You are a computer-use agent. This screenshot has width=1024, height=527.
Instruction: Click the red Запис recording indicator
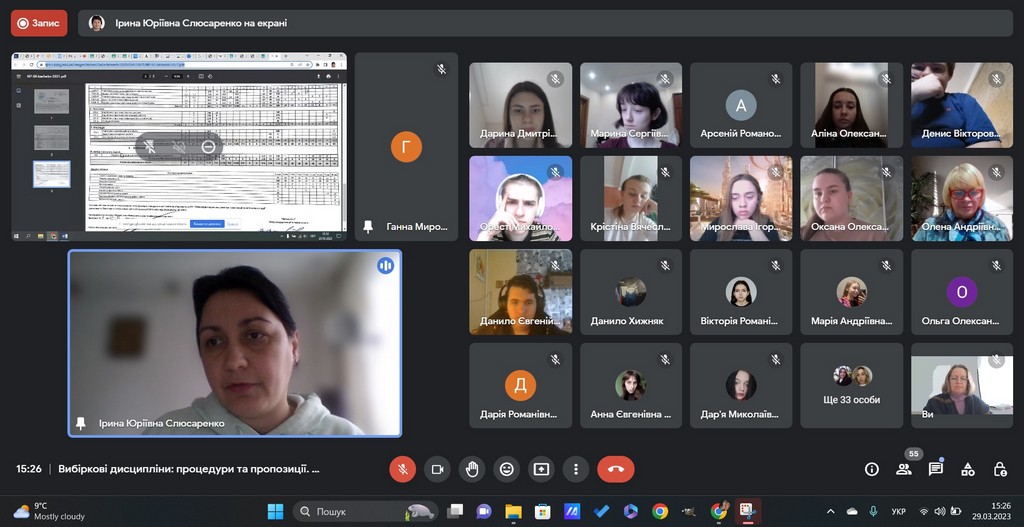[37, 23]
